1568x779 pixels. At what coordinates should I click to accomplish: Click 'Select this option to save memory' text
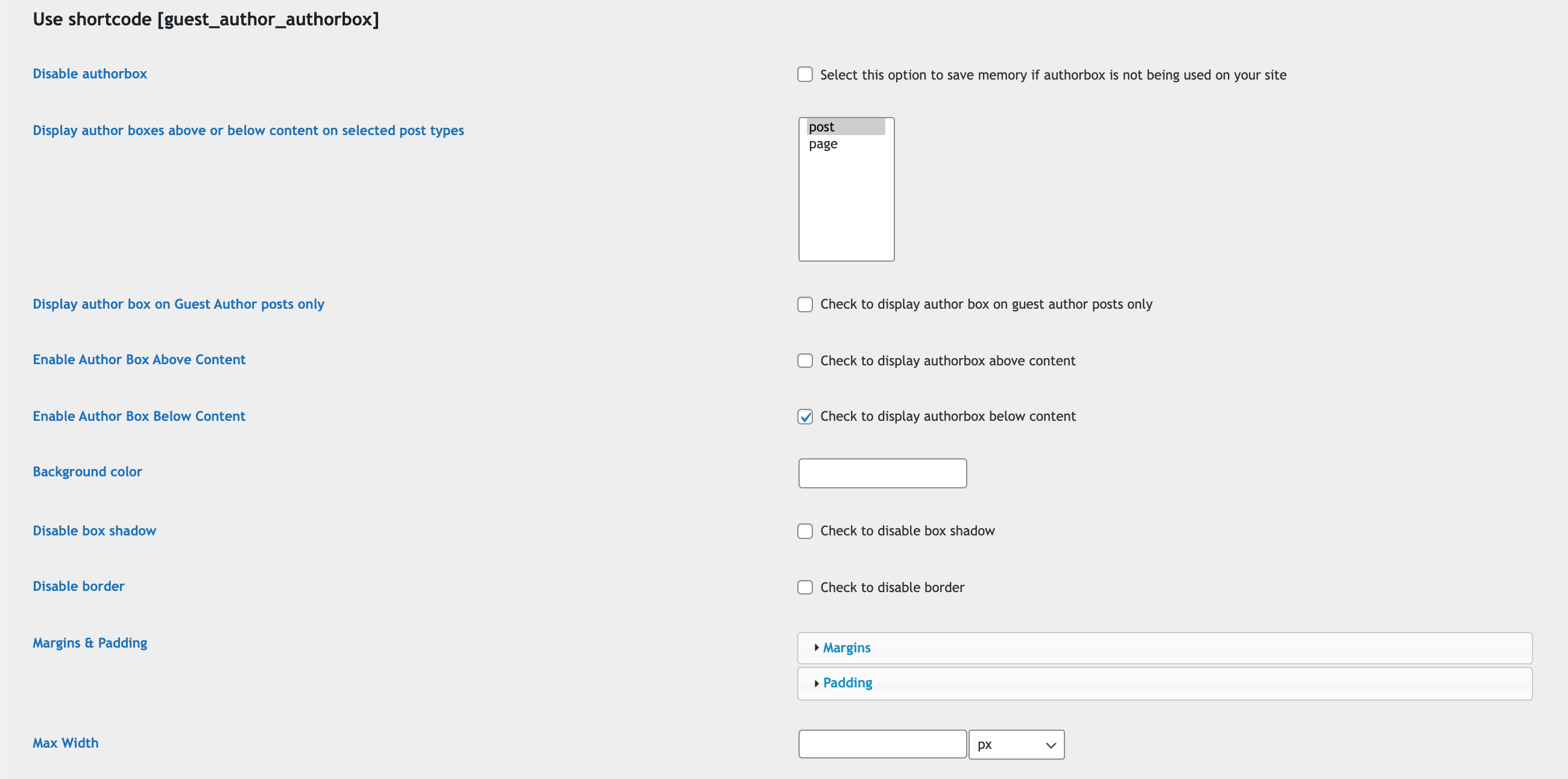[1053, 75]
